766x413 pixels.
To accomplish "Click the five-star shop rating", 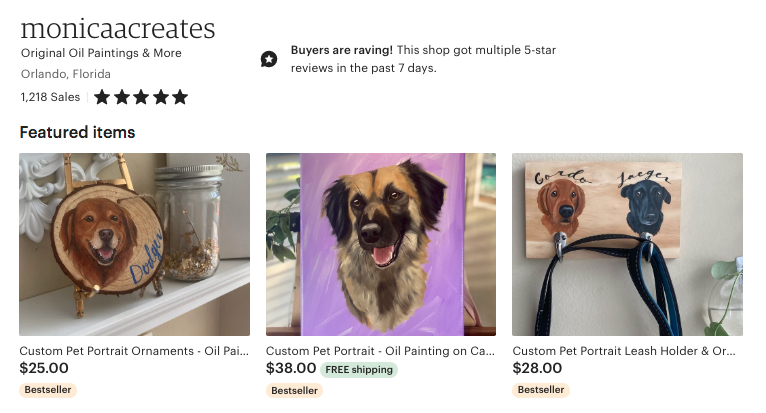I will pyautogui.click(x=141, y=98).
